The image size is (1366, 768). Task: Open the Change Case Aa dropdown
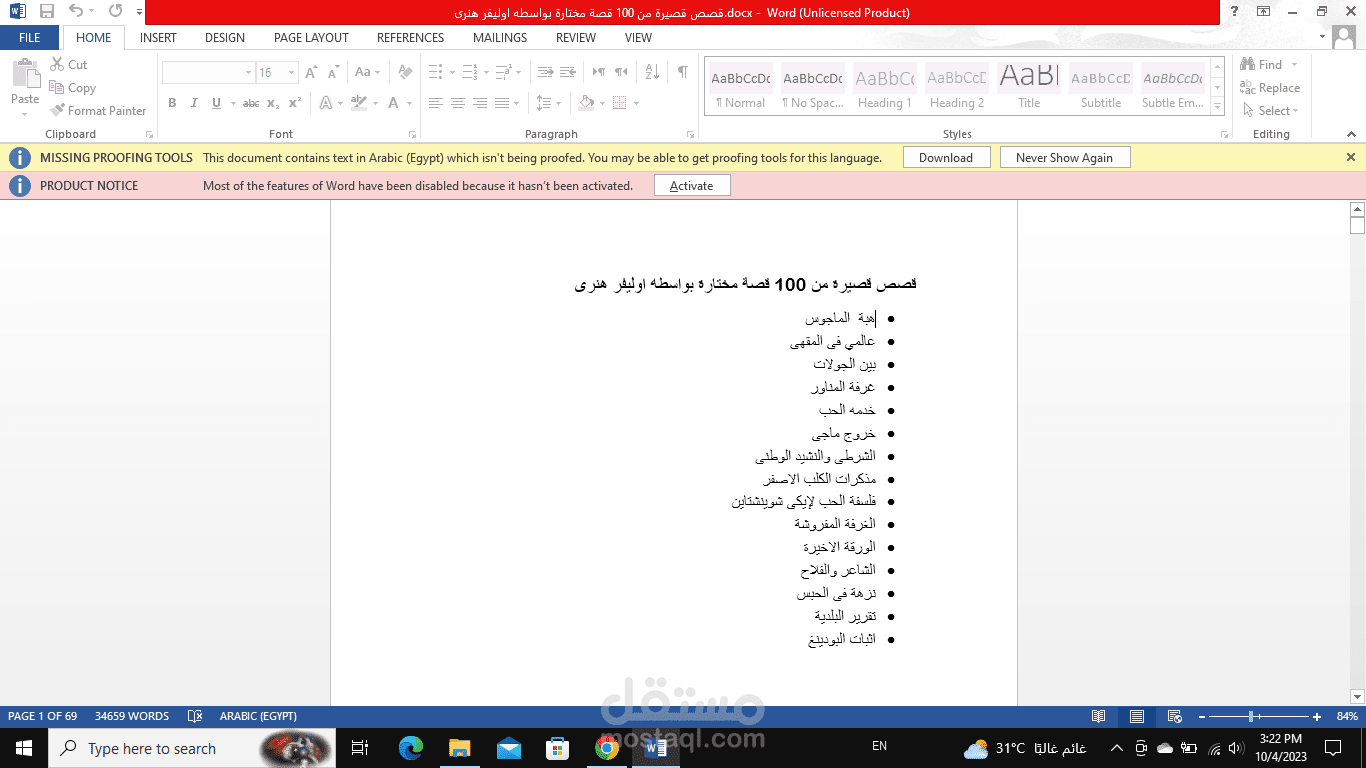(x=367, y=72)
